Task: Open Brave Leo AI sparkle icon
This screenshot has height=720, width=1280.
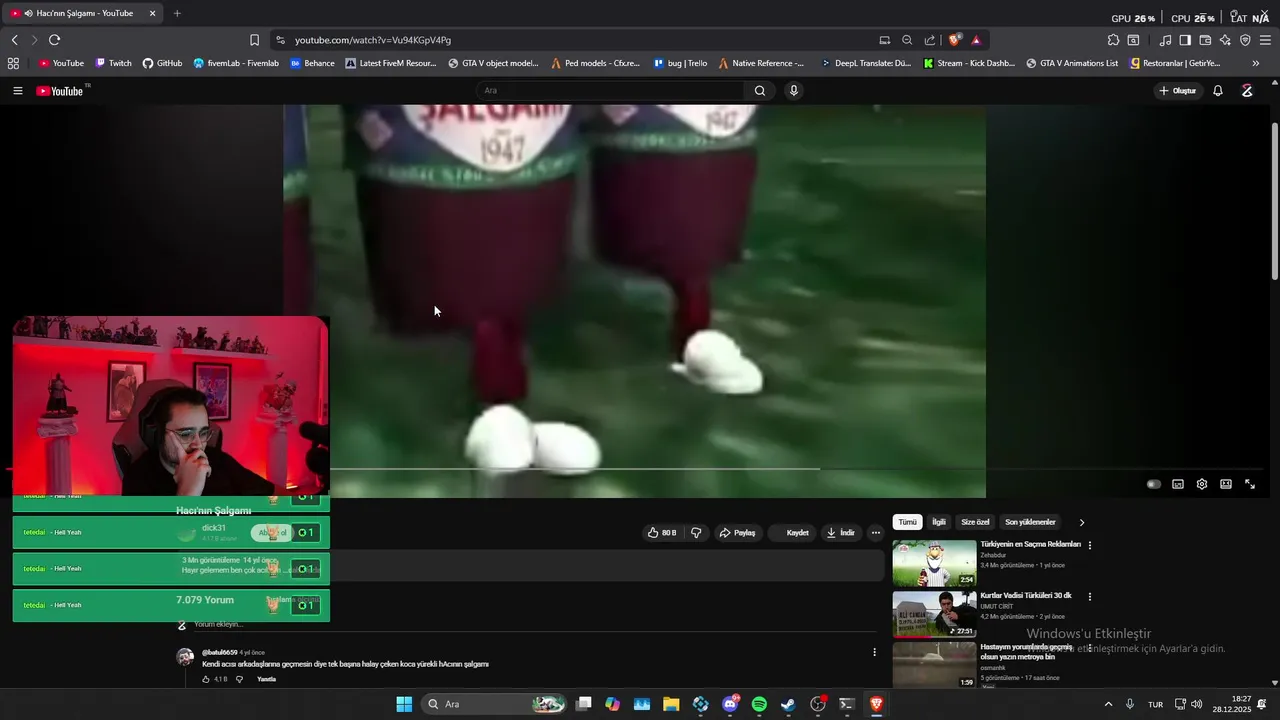Action: pyautogui.click(x=1225, y=40)
